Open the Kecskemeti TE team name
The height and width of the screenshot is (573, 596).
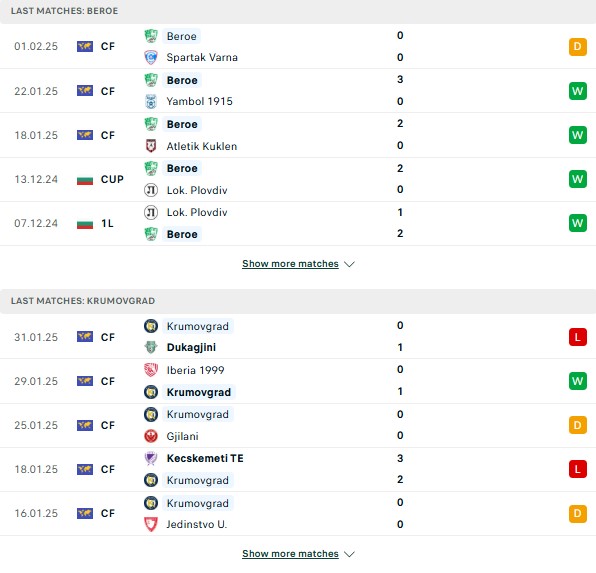click(x=205, y=458)
